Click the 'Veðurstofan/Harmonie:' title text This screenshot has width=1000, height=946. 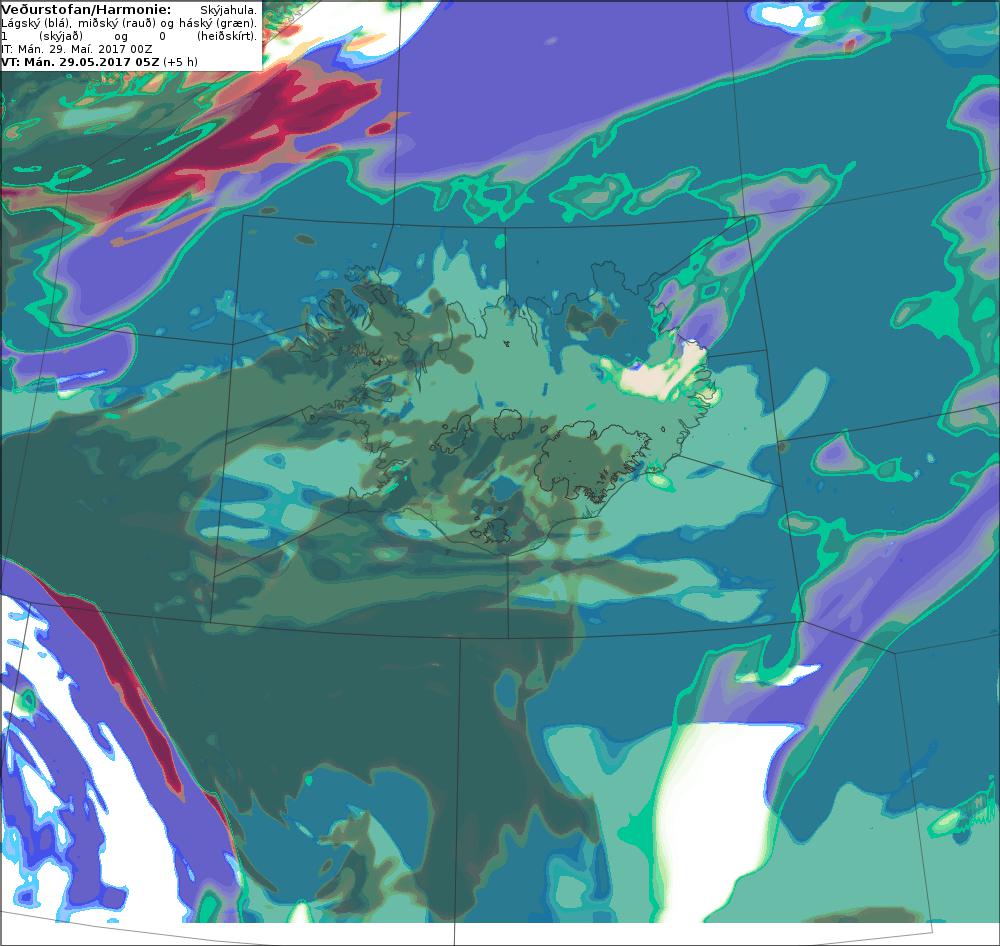click(86, 10)
